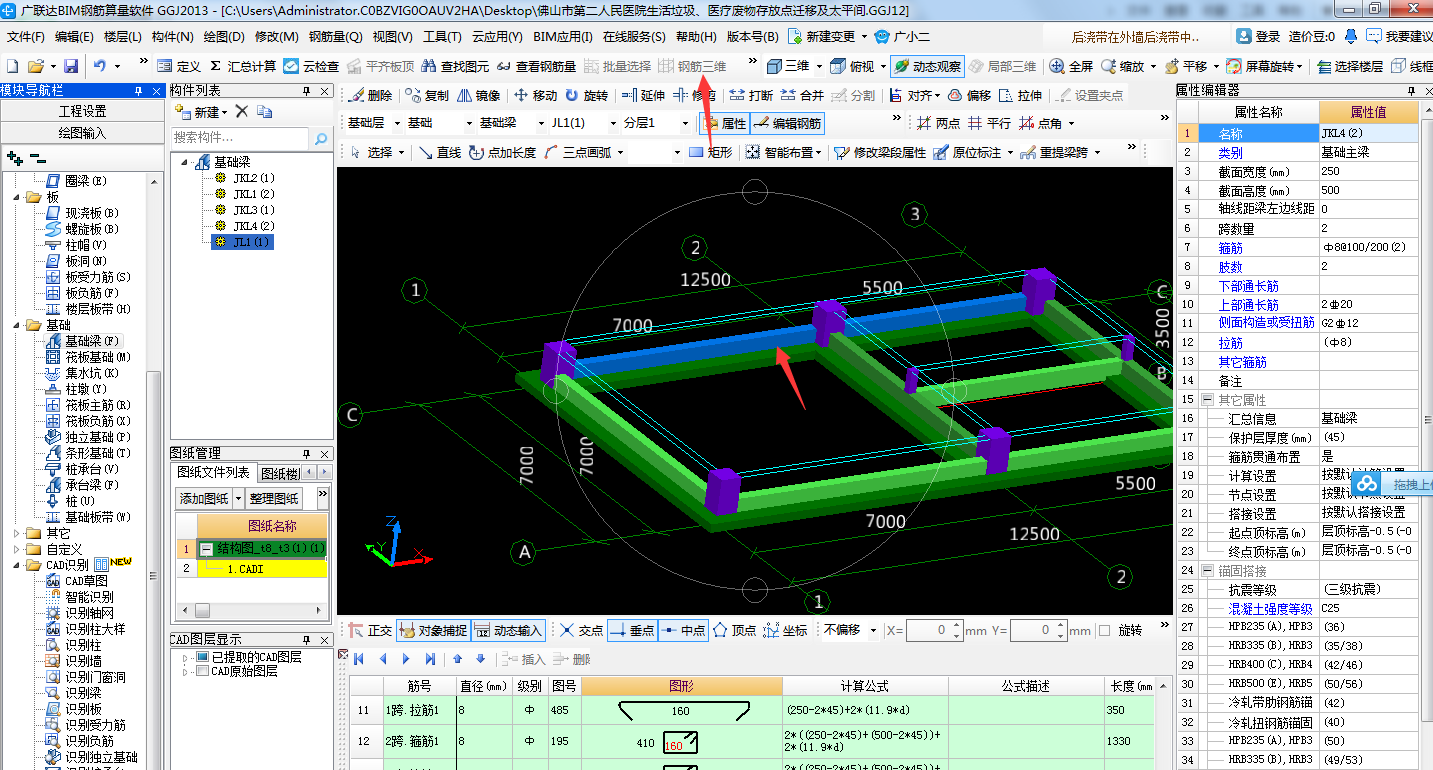Run 汇总计算 summary calculation
1433x770 pixels.
click(x=243, y=67)
